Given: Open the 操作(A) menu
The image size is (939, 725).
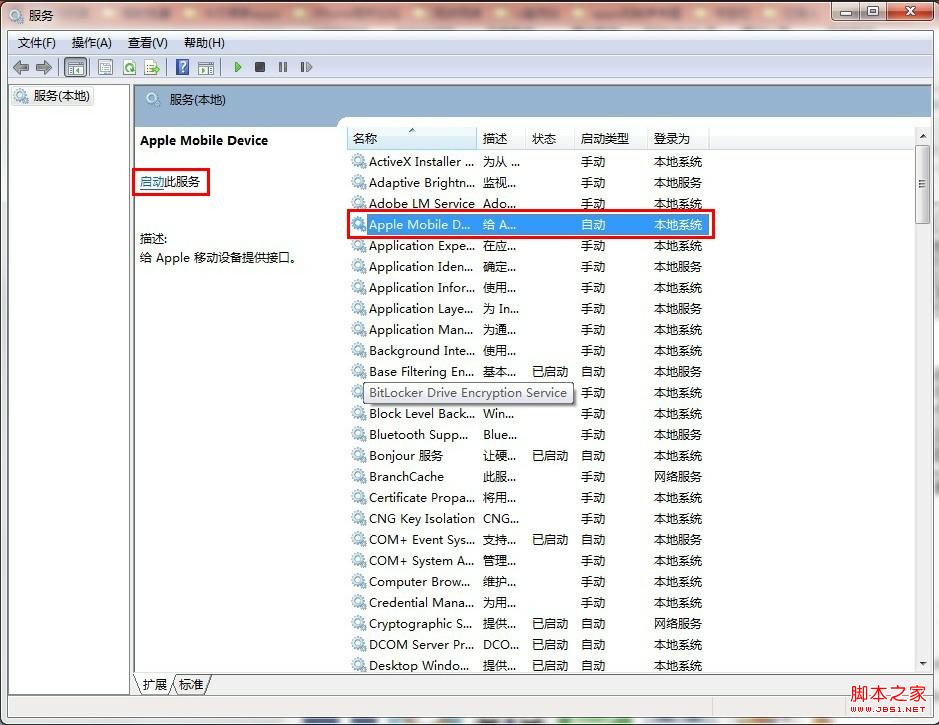Looking at the screenshot, I should (x=92, y=43).
